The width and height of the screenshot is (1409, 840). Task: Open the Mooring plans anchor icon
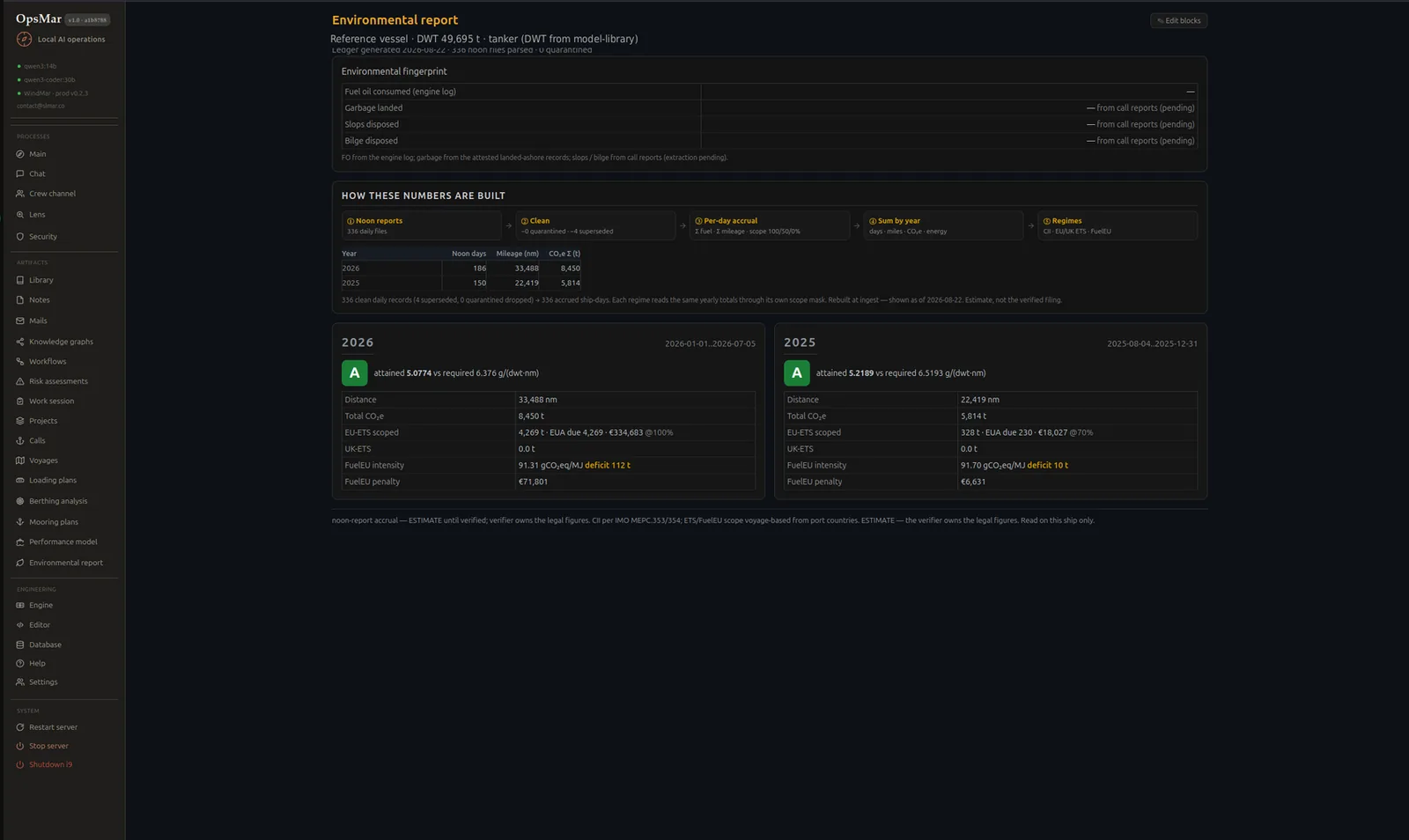point(20,522)
